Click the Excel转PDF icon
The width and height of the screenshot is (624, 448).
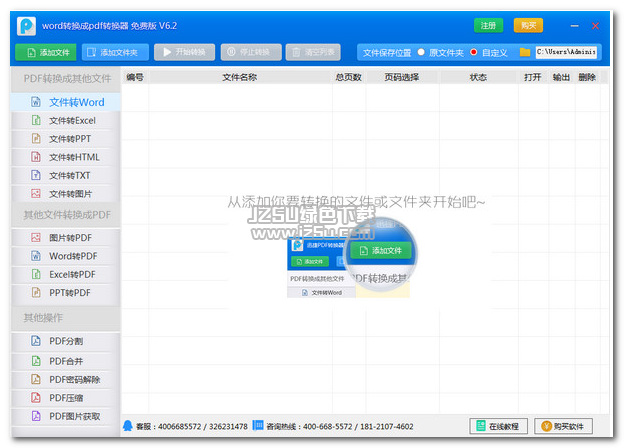pyautogui.click(x=36, y=274)
